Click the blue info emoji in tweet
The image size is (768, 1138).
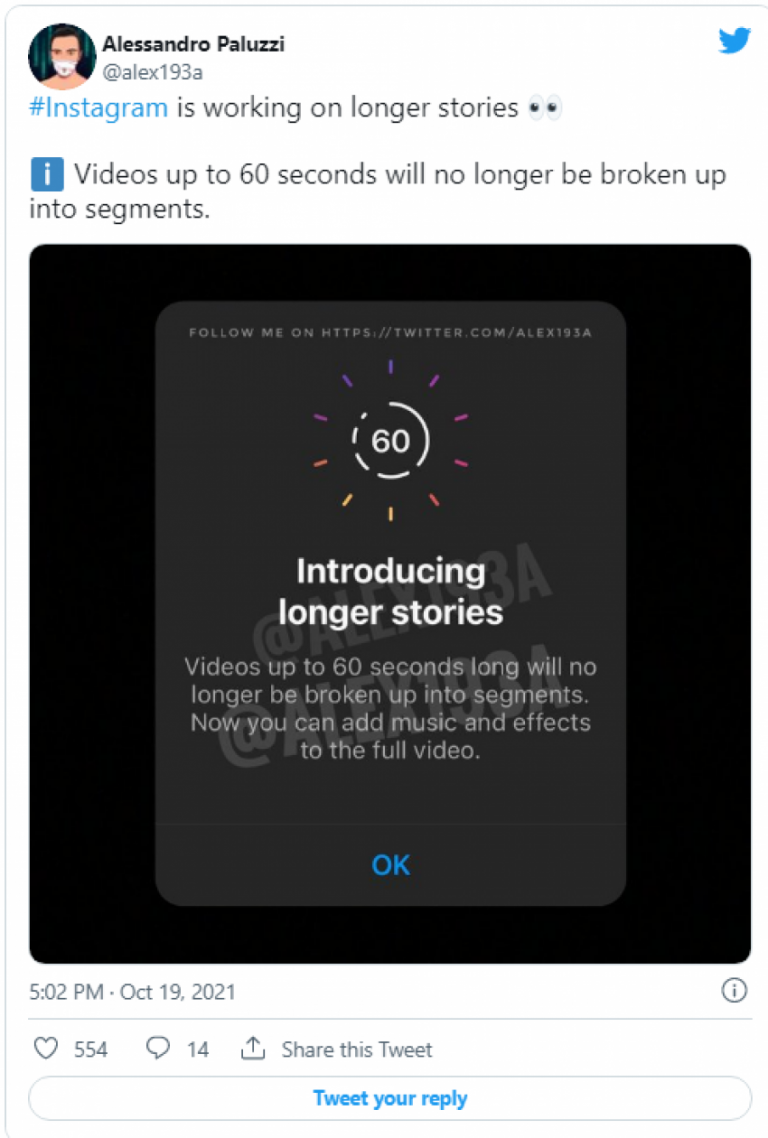click(47, 174)
